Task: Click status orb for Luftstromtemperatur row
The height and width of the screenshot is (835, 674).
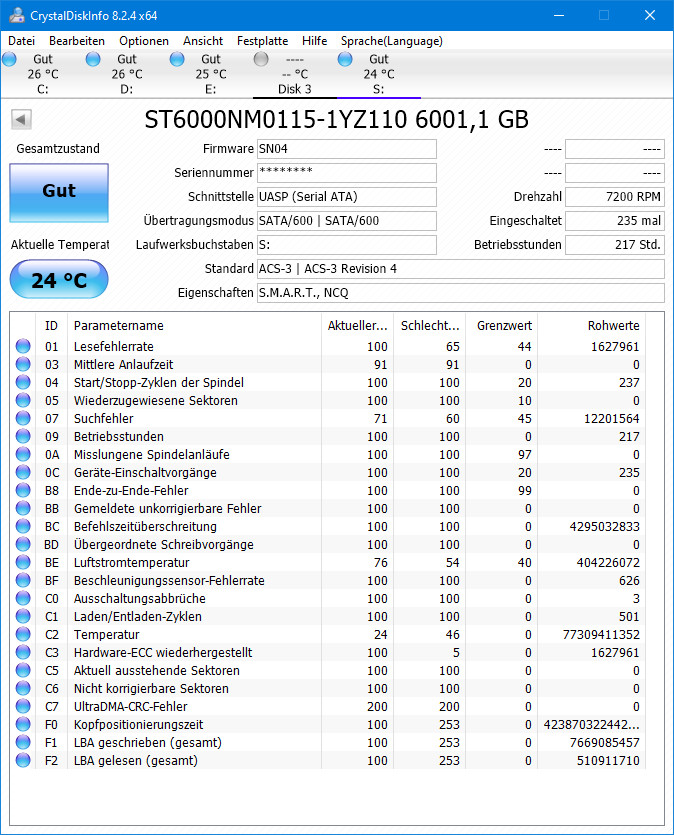Action: coord(23,562)
